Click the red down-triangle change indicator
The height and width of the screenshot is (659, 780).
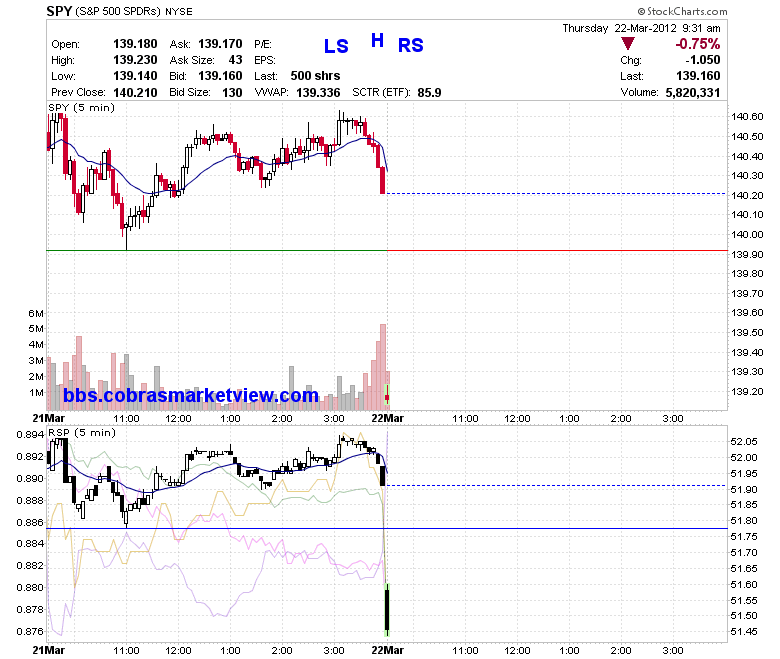(x=628, y=44)
